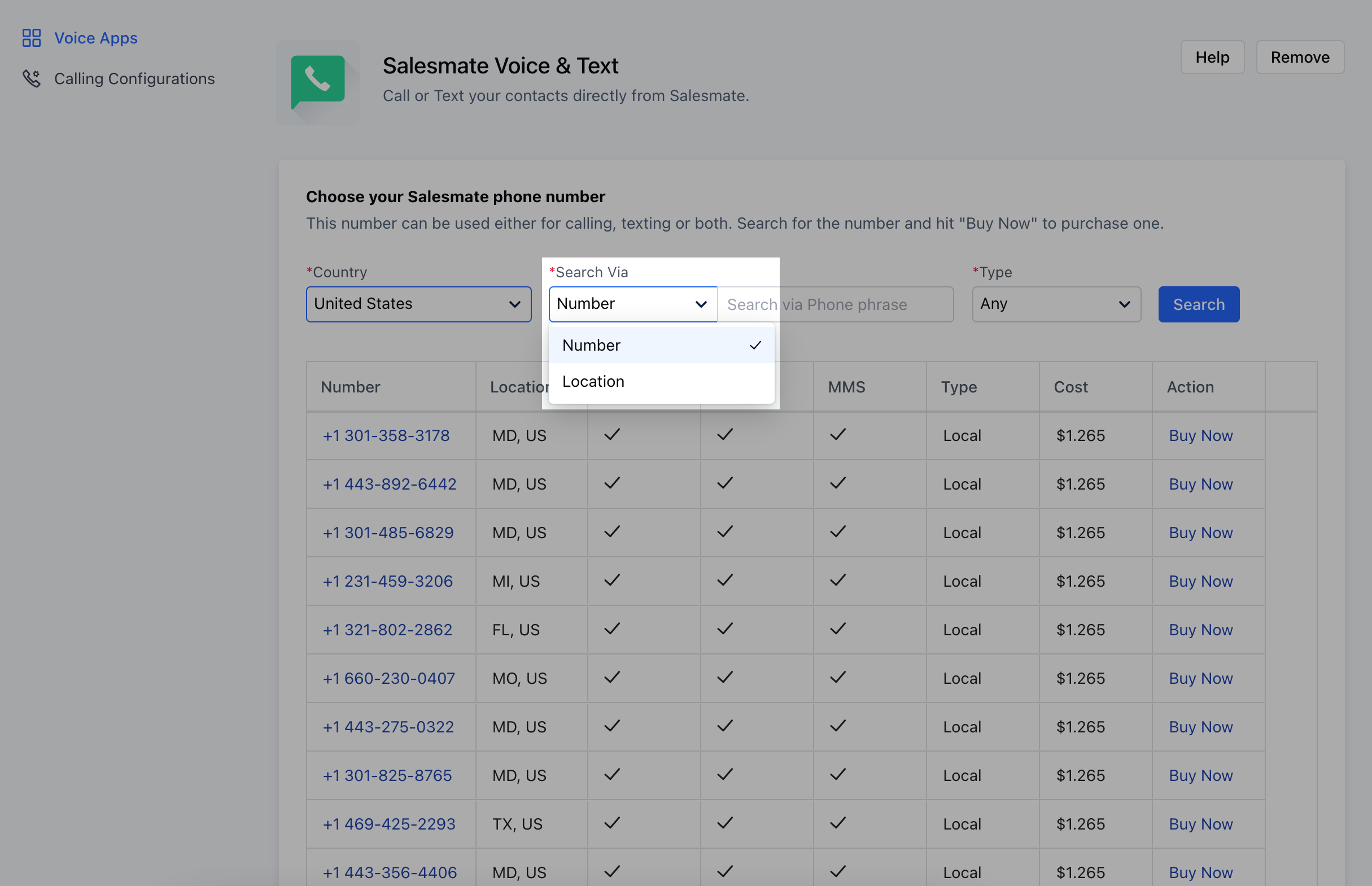
Task: Click the checkmark beside the selected Number option
Action: pyautogui.click(x=755, y=345)
